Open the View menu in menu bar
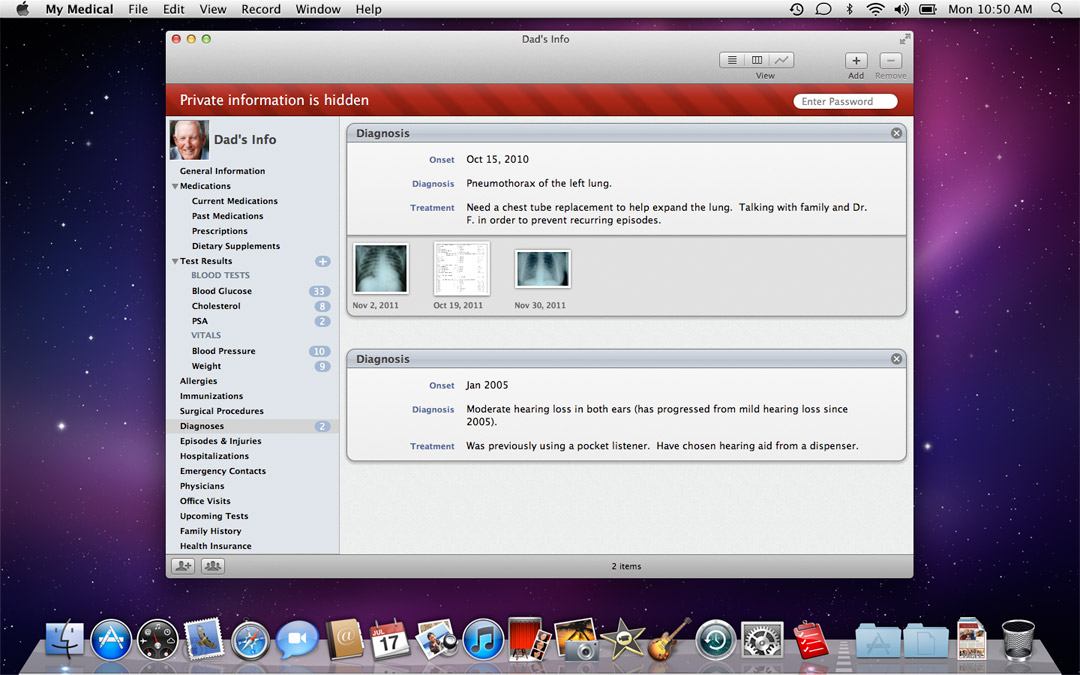The width and height of the screenshot is (1080, 675). point(213,9)
